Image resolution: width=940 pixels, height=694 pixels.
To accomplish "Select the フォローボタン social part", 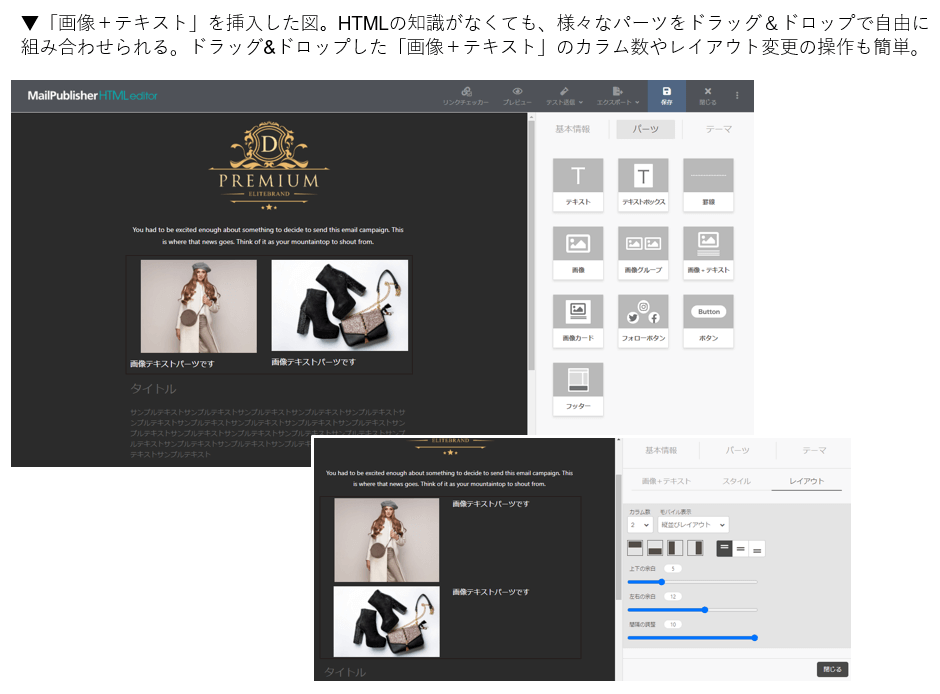I will point(643,319).
